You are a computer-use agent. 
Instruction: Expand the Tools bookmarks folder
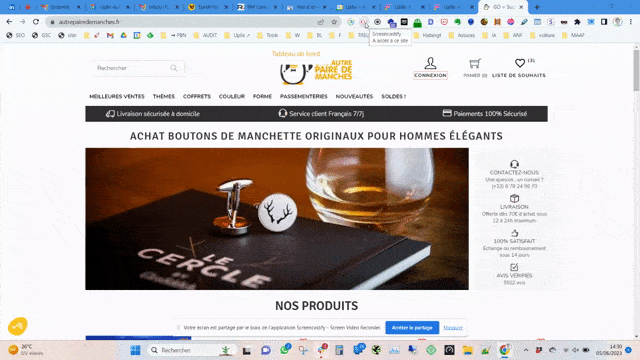pyautogui.click(x=268, y=36)
